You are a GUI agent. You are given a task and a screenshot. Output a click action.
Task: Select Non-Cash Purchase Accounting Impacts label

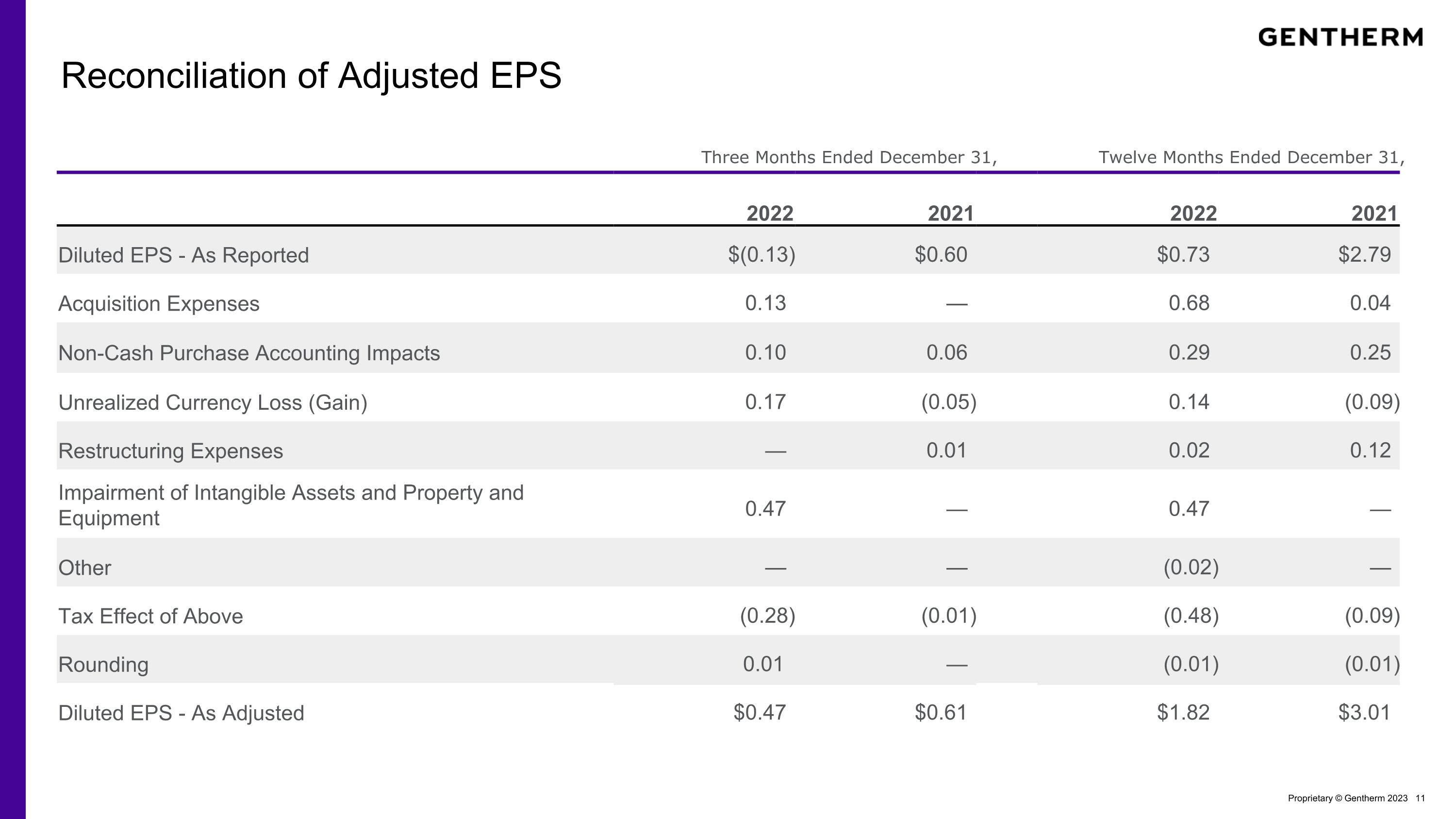pos(249,352)
